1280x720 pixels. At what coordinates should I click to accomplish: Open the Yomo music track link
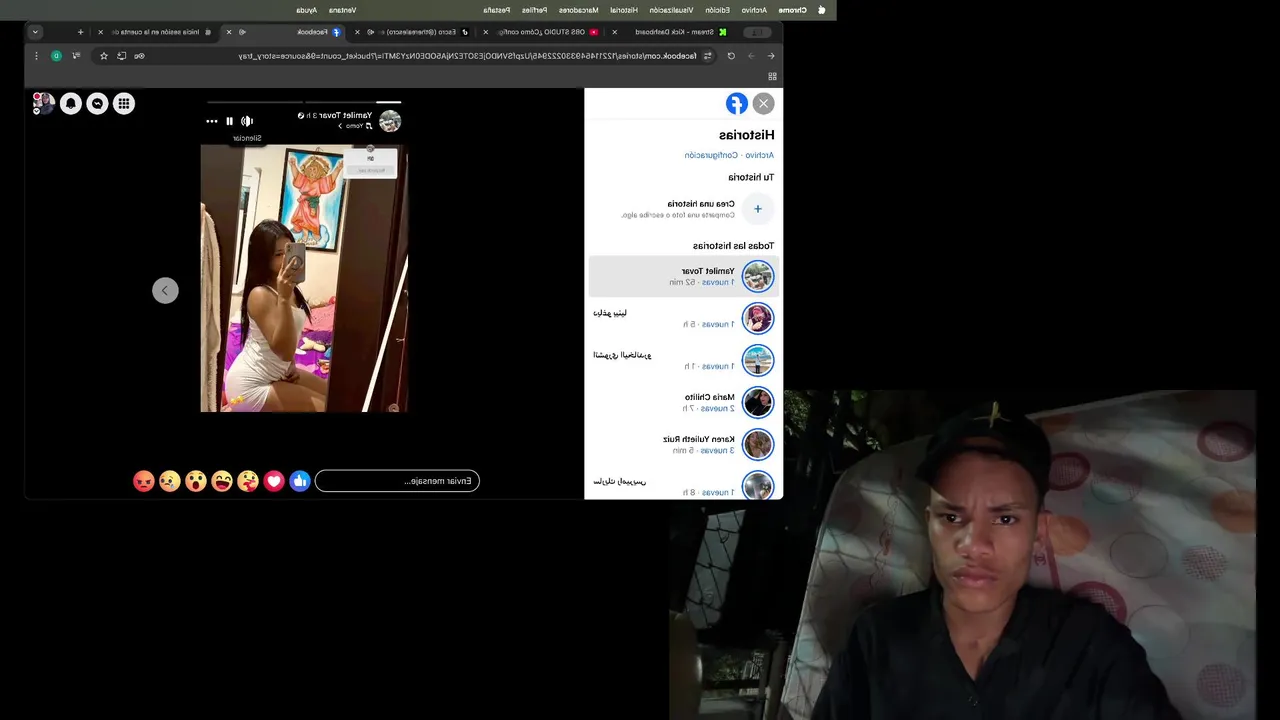point(355,126)
